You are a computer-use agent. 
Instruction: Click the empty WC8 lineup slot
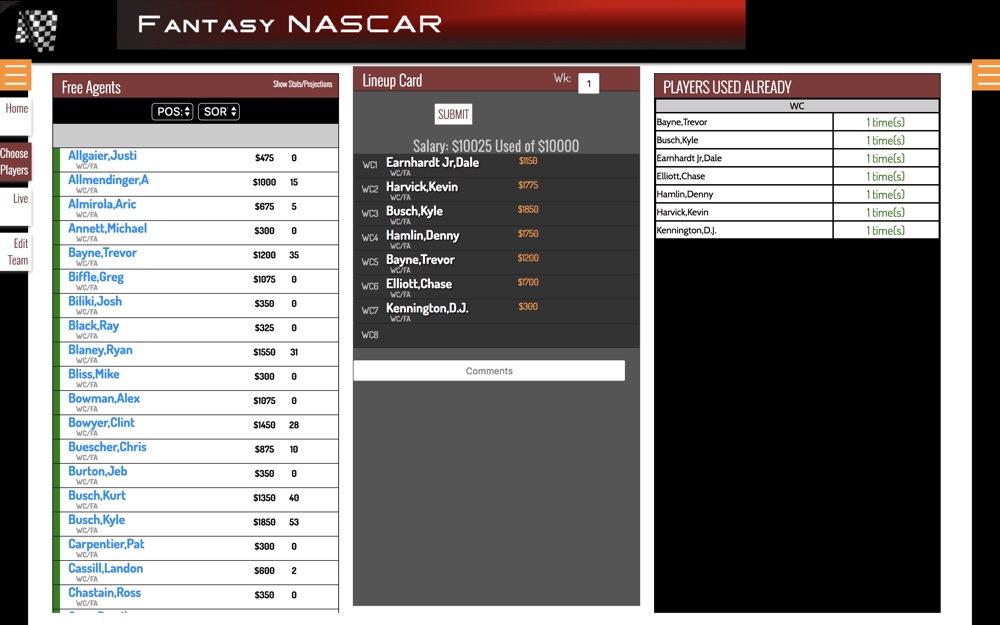(496, 335)
